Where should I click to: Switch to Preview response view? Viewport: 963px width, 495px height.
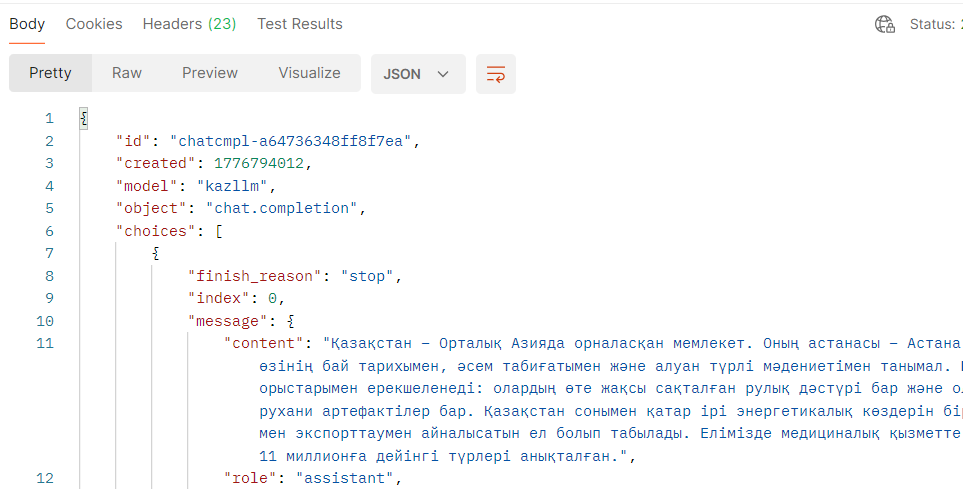210,73
